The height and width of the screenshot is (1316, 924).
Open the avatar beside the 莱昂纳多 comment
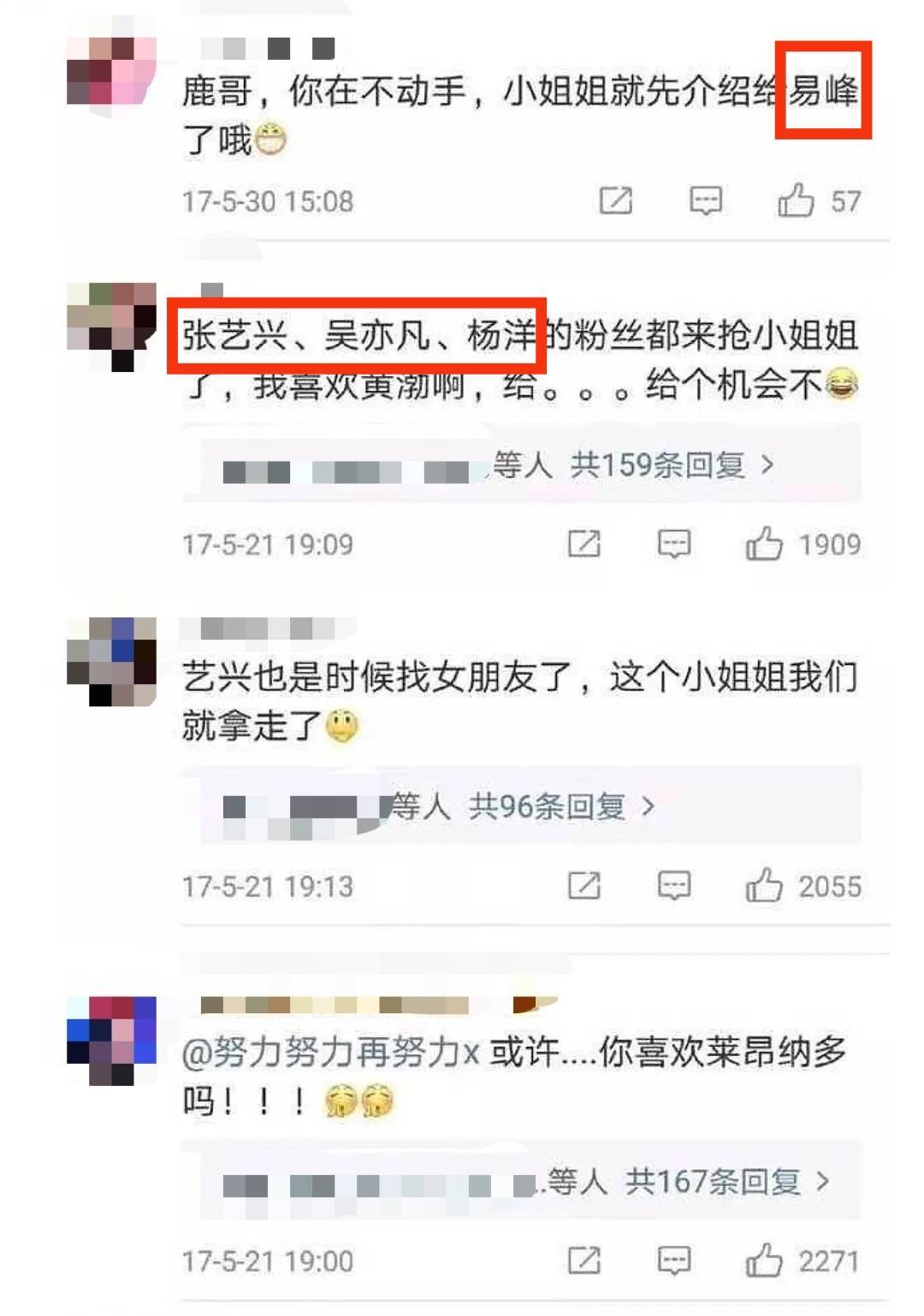click(112, 1041)
